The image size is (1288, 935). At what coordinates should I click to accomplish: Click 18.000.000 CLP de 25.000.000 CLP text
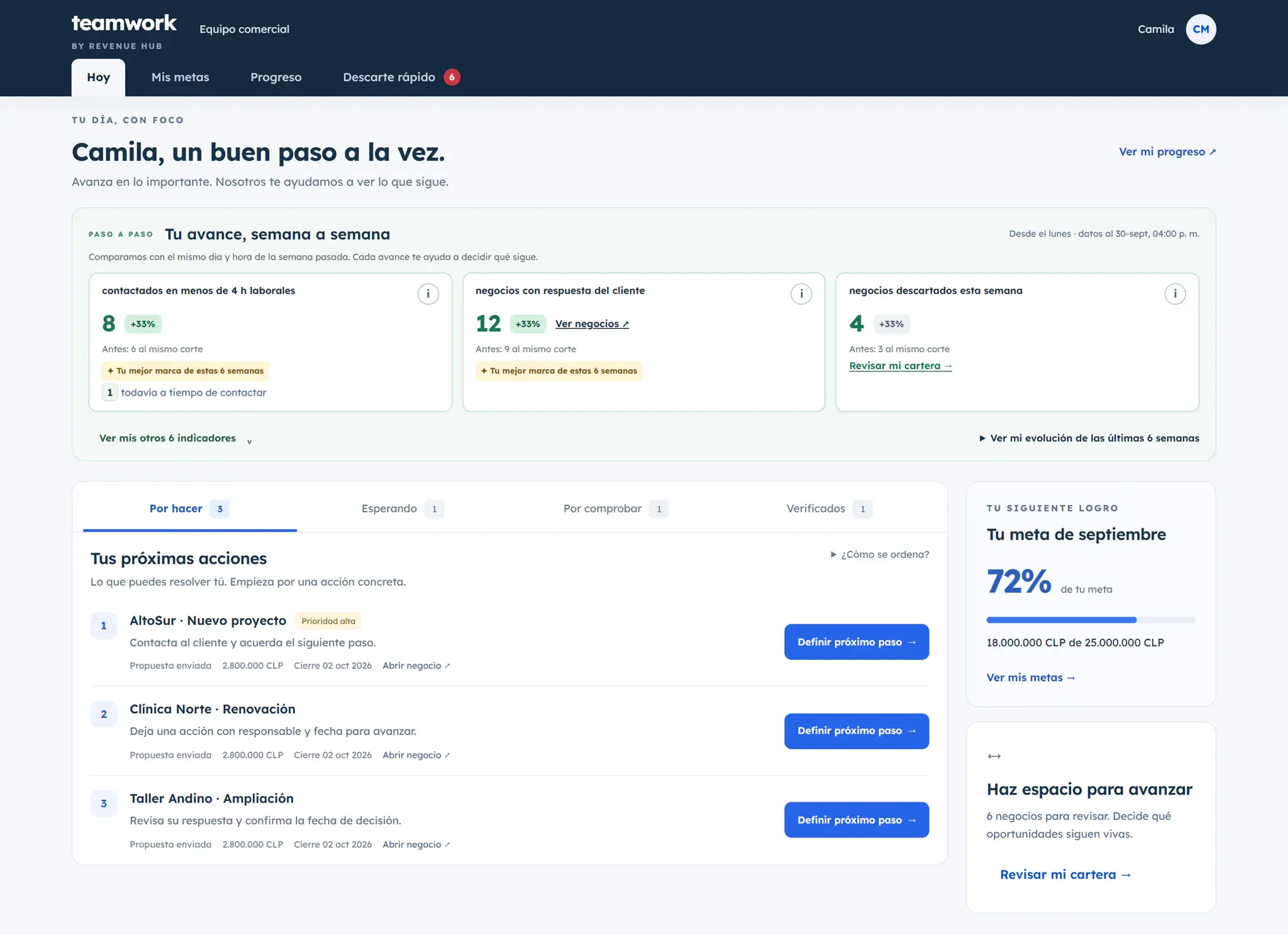click(1075, 642)
